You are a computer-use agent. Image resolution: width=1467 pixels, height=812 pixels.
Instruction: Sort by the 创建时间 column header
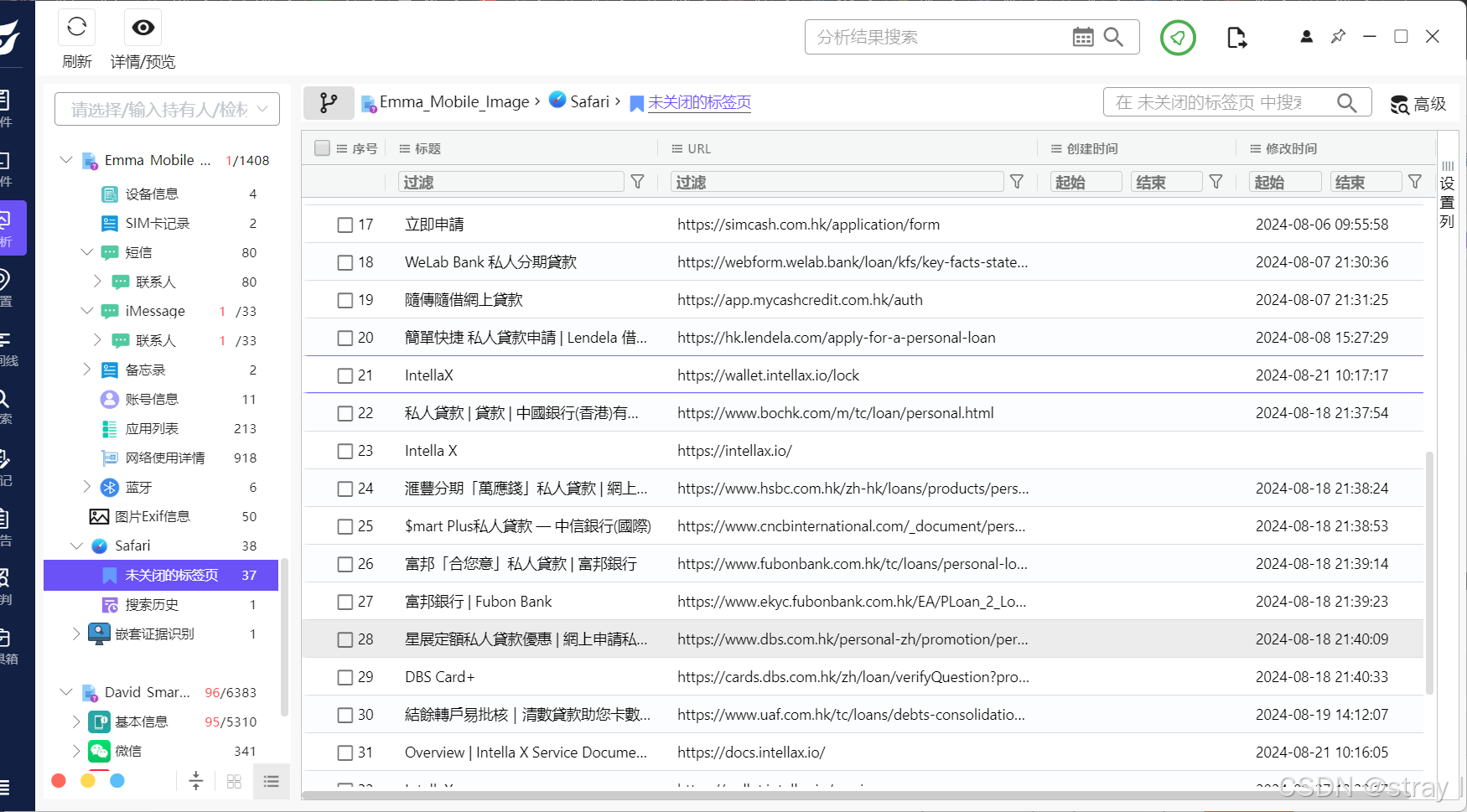coord(1092,148)
